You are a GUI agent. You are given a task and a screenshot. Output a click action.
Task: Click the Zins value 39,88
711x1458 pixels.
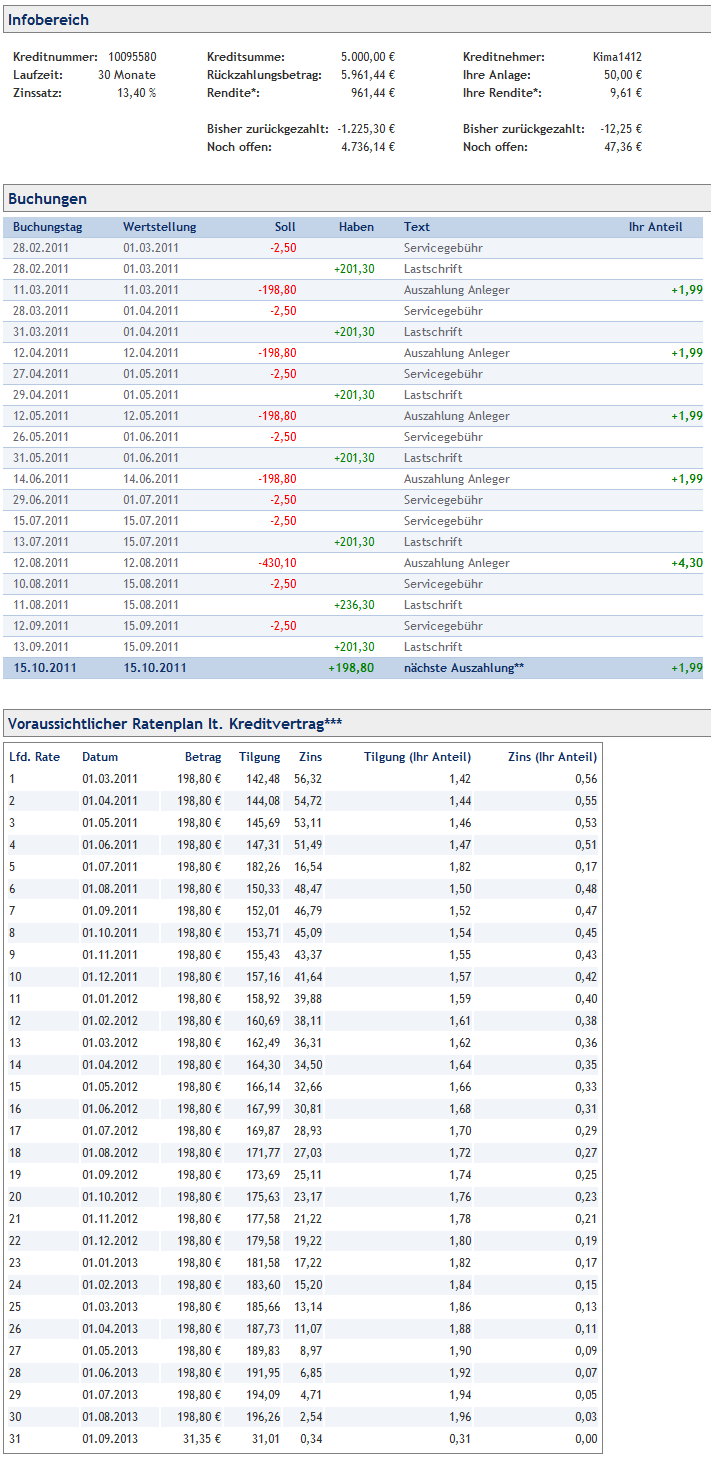(x=307, y=999)
